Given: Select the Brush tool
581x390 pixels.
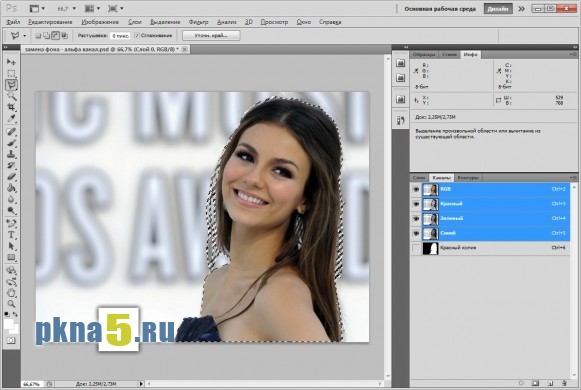Looking at the screenshot, I should click(x=11, y=143).
